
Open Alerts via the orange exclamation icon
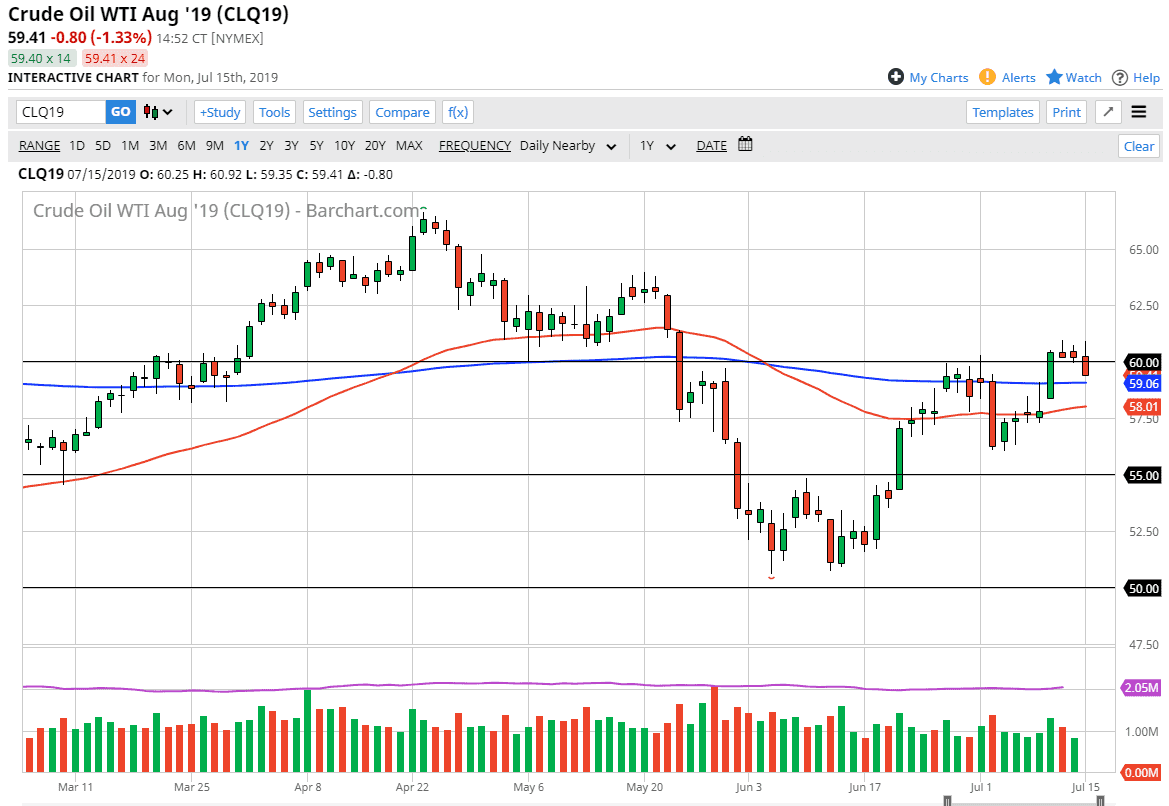click(989, 77)
